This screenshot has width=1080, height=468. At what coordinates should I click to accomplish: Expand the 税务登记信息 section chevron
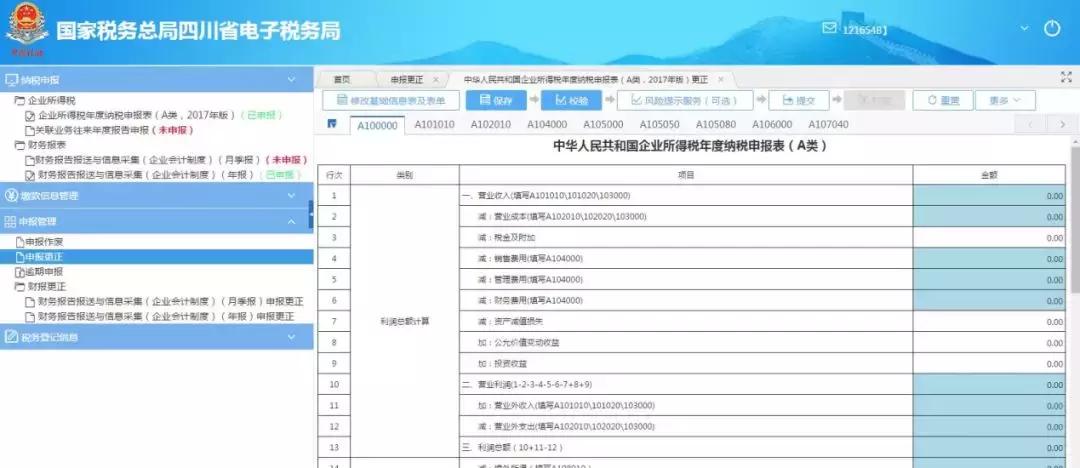coord(291,337)
